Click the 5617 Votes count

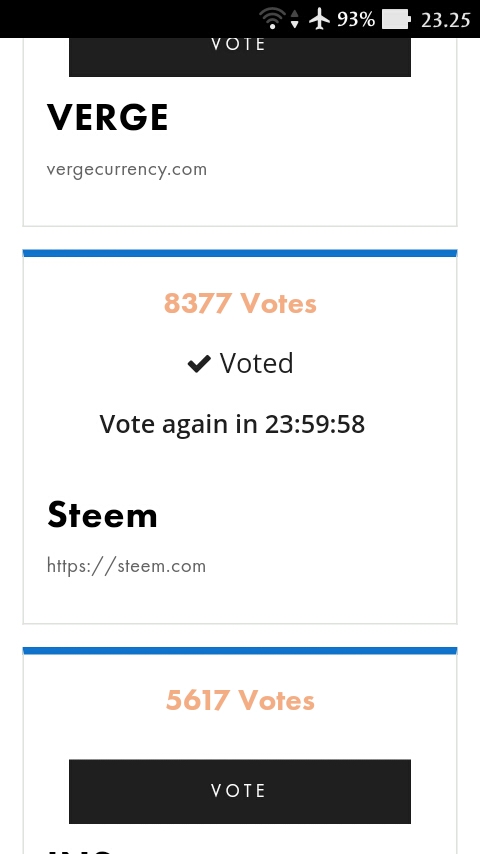[240, 700]
